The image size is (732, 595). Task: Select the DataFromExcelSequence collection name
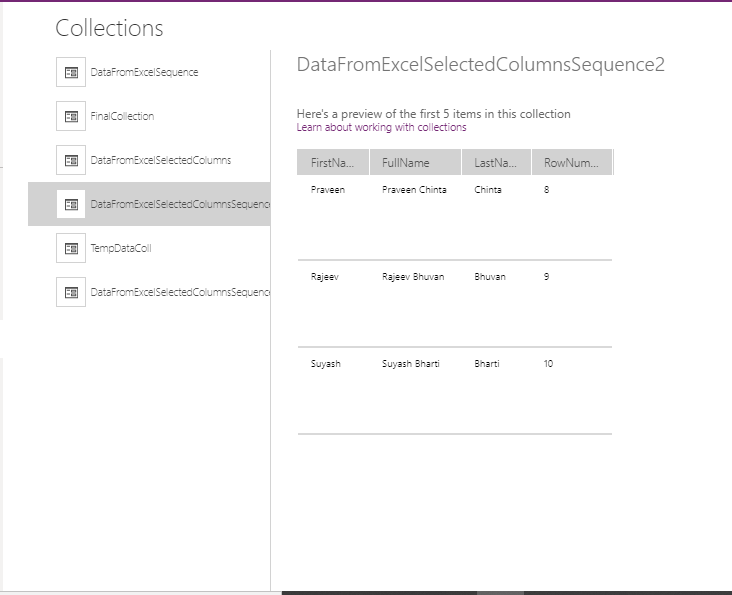click(144, 72)
